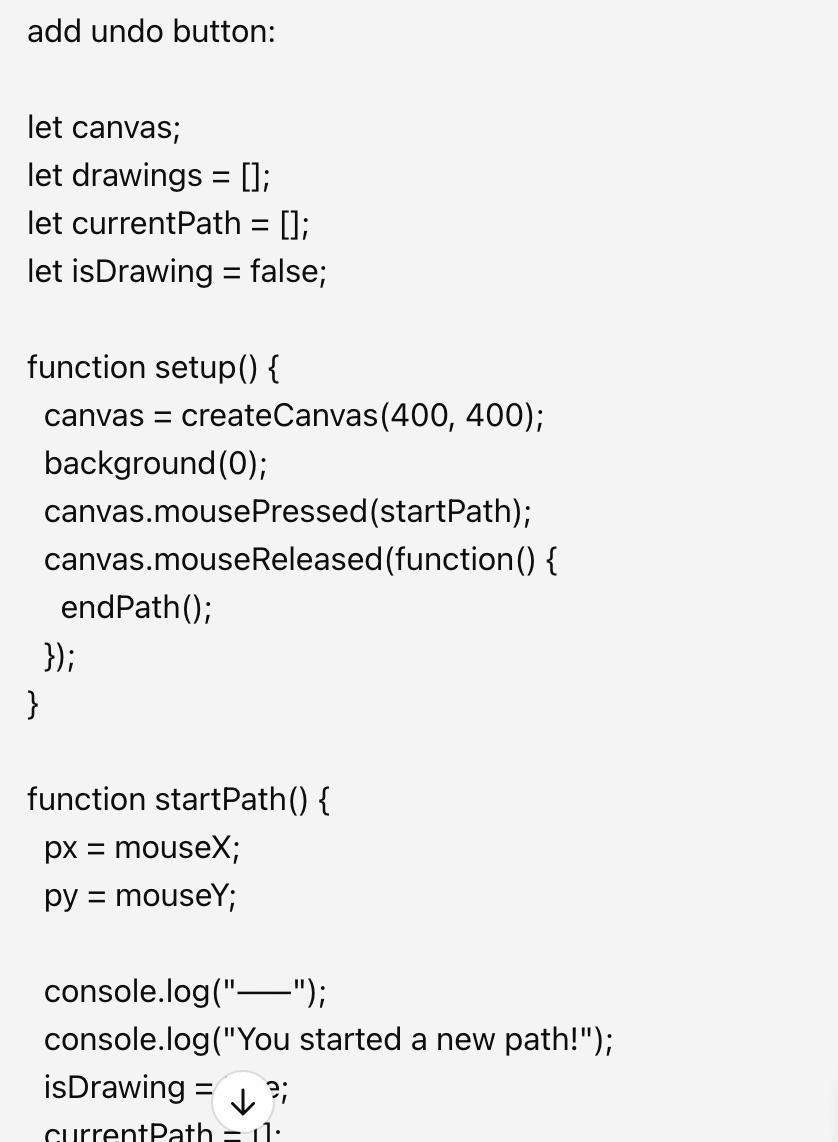Click the canvas.mousePressed(startPath) line
Screen dimensions: 838x1142
click(288, 511)
